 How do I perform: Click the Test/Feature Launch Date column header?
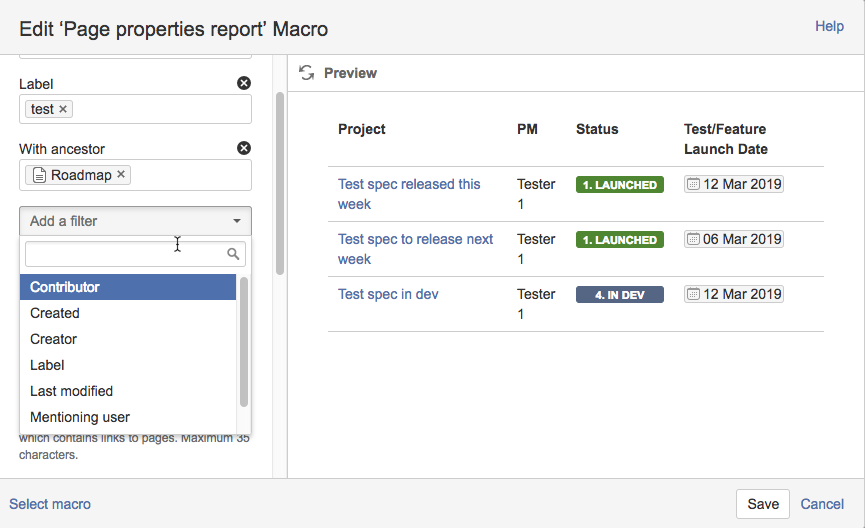pyautogui.click(x=725, y=139)
